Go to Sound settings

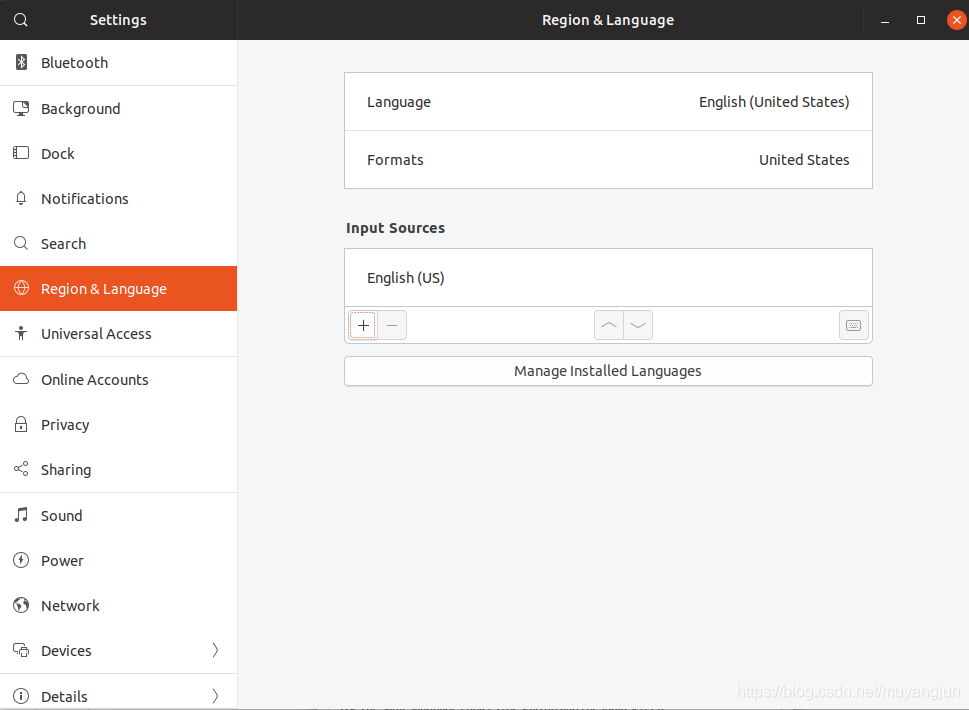pyautogui.click(x=119, y=515)
